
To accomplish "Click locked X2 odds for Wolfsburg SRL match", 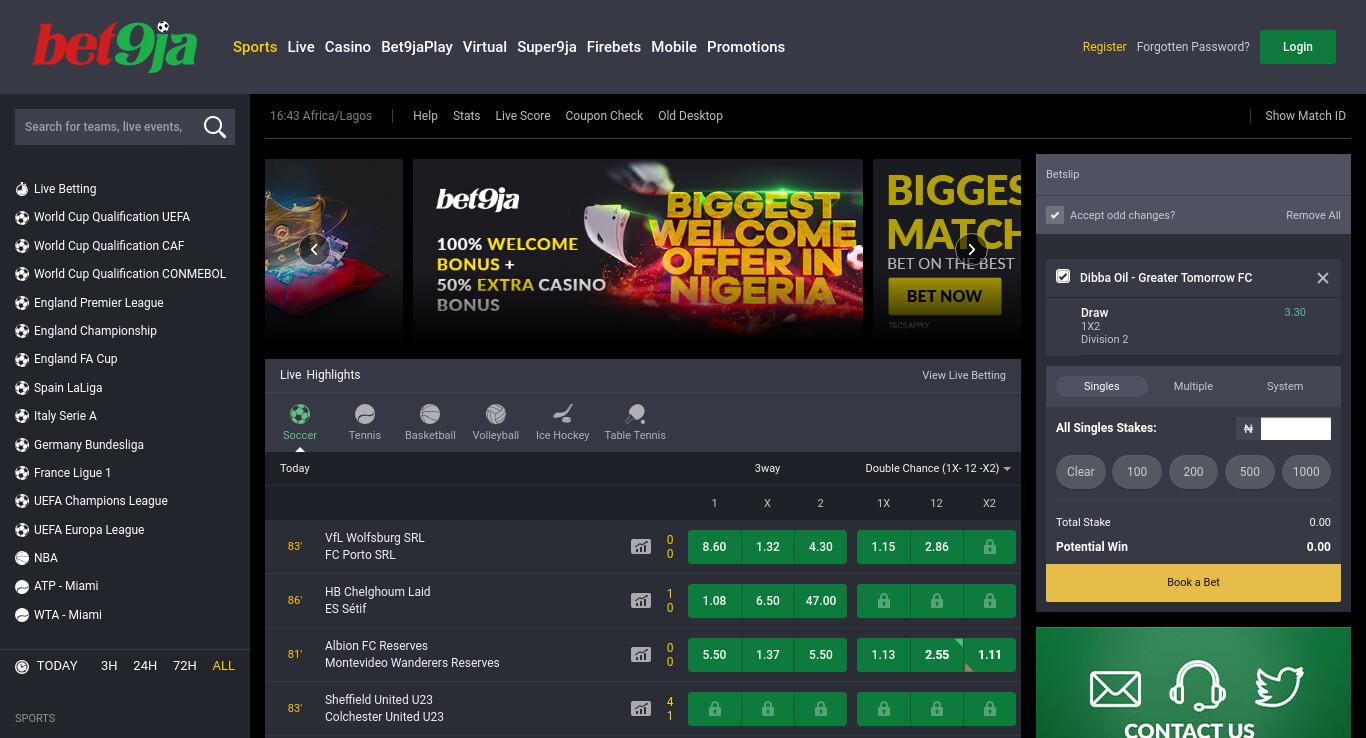I will tap(989, 547).
